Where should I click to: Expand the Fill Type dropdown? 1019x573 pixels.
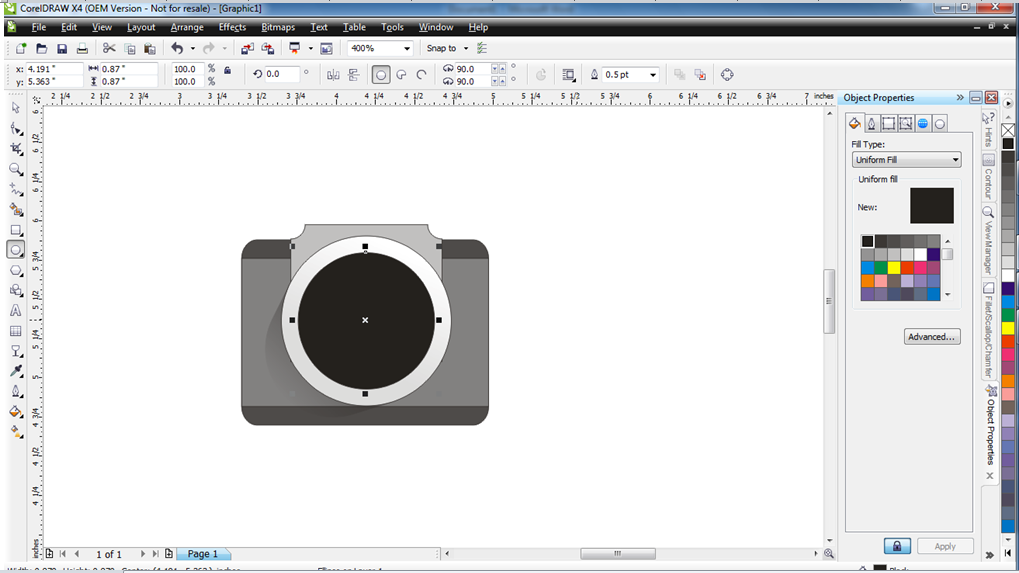click(x=955, y=160)
